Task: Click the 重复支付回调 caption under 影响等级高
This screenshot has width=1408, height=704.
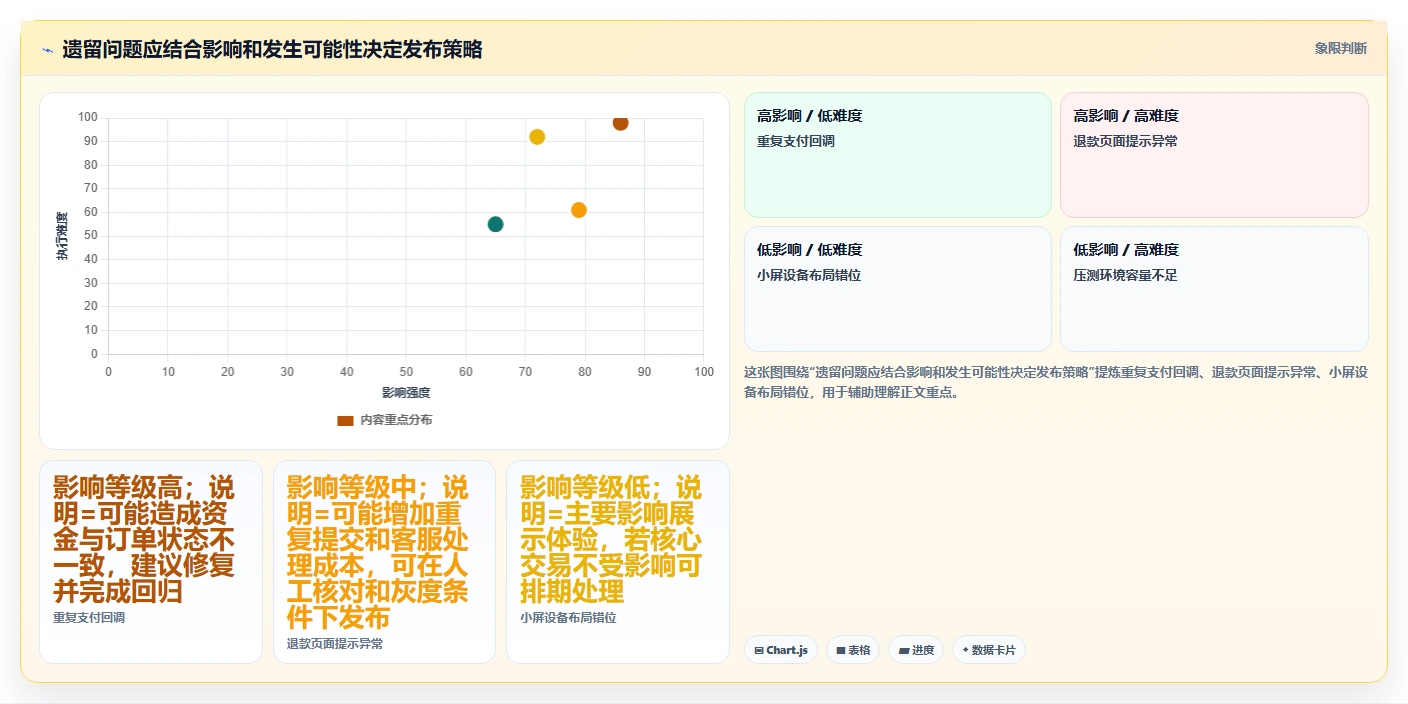Action: 89,618
